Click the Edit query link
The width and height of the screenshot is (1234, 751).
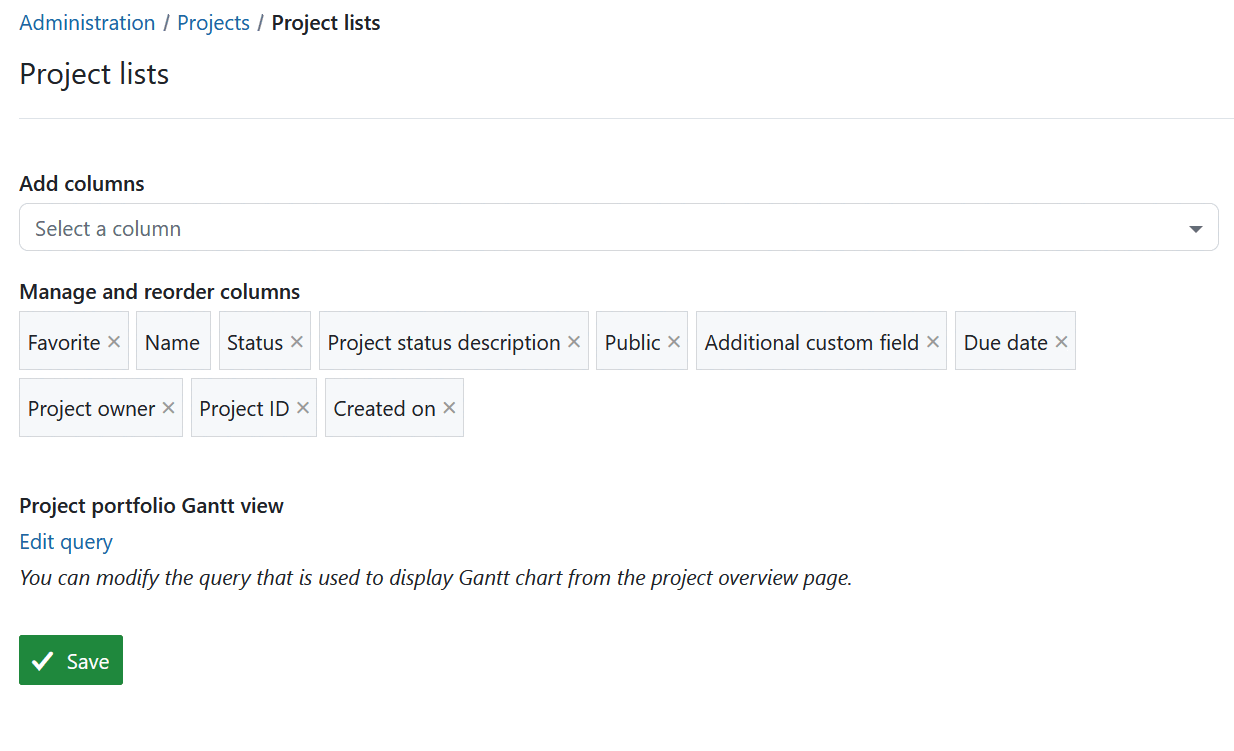click(65, 541)
